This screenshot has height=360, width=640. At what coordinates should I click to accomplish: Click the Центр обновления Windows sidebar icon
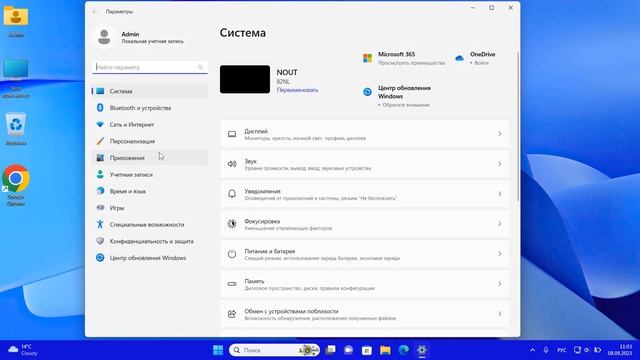(x=100, y=258)
